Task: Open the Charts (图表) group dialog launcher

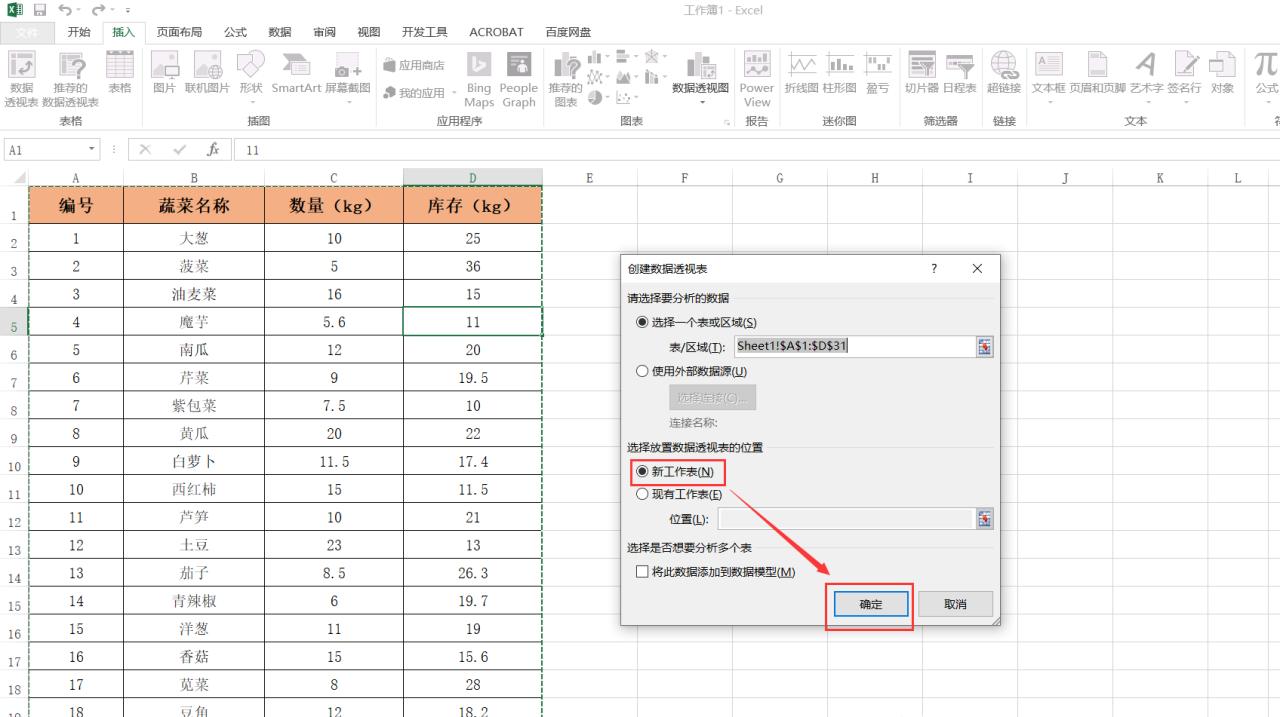Action: tap(727, 122)
